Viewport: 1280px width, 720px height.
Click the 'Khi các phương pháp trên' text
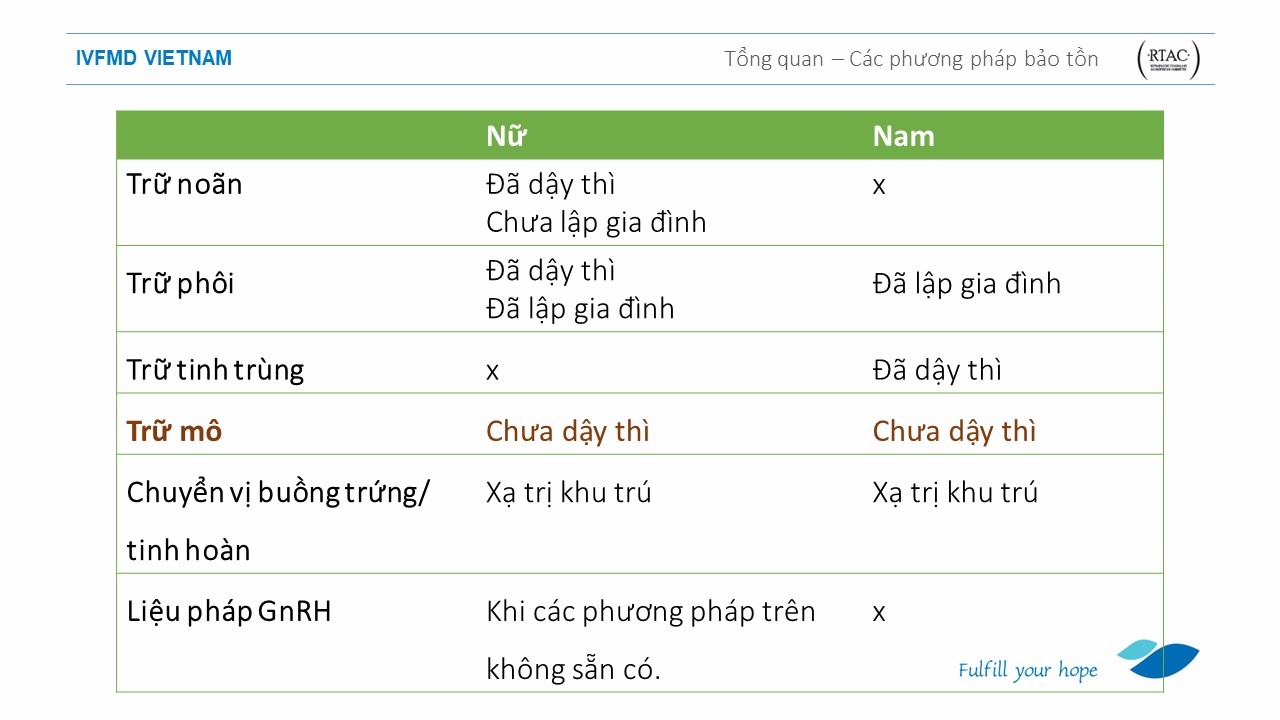650,611
